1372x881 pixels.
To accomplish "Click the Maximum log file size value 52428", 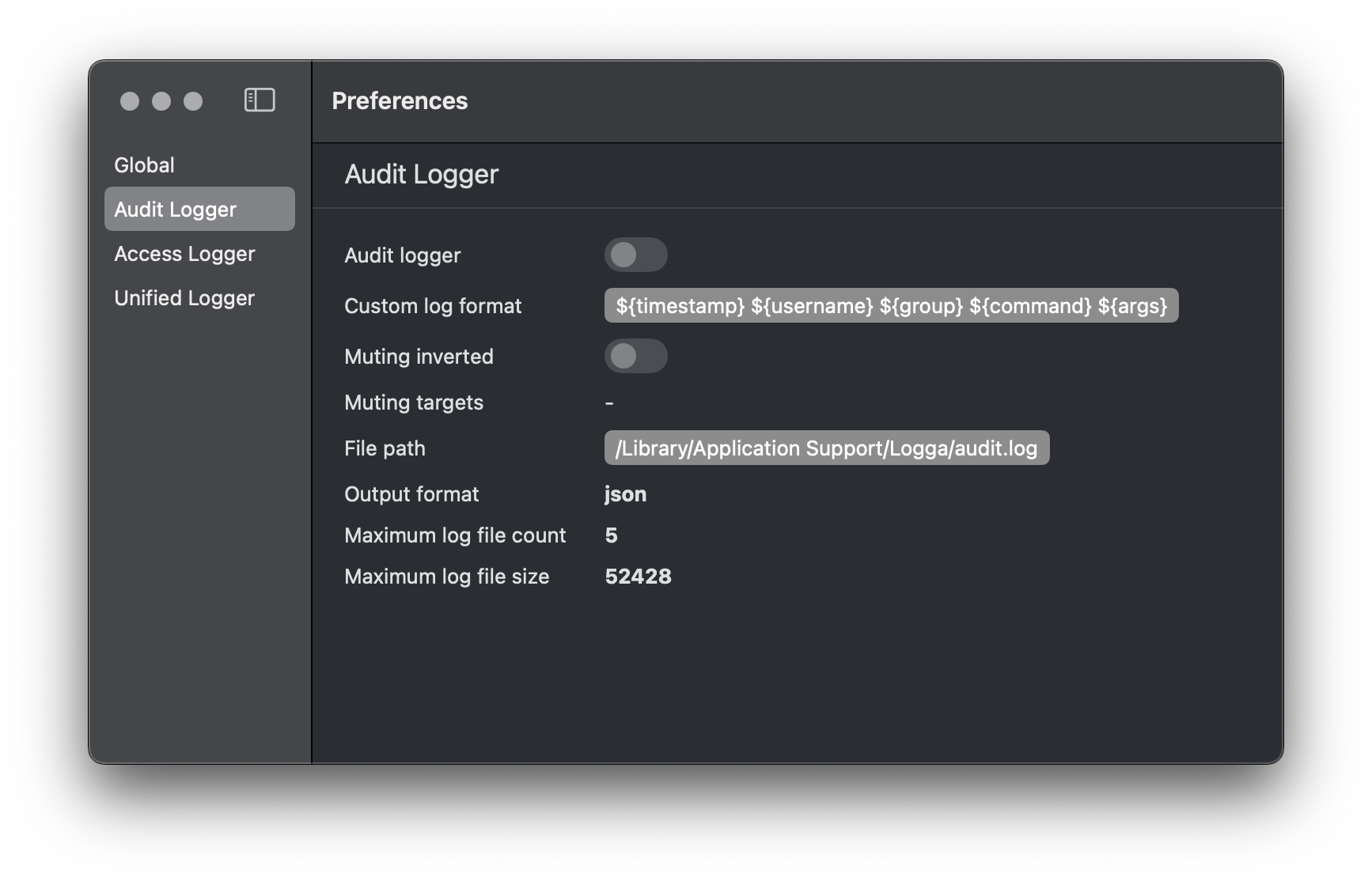I will 638,577.
